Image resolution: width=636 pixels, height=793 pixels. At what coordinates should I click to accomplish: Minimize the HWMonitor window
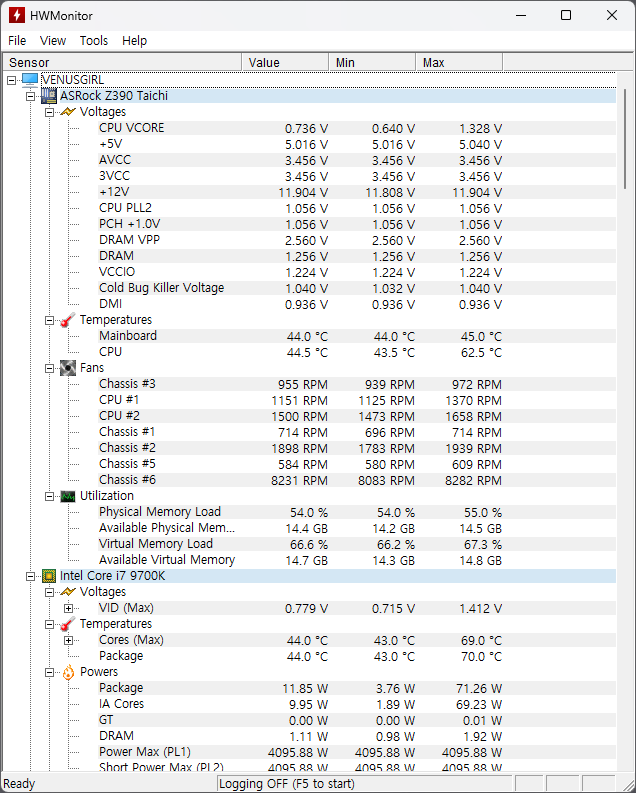(521, 15)
